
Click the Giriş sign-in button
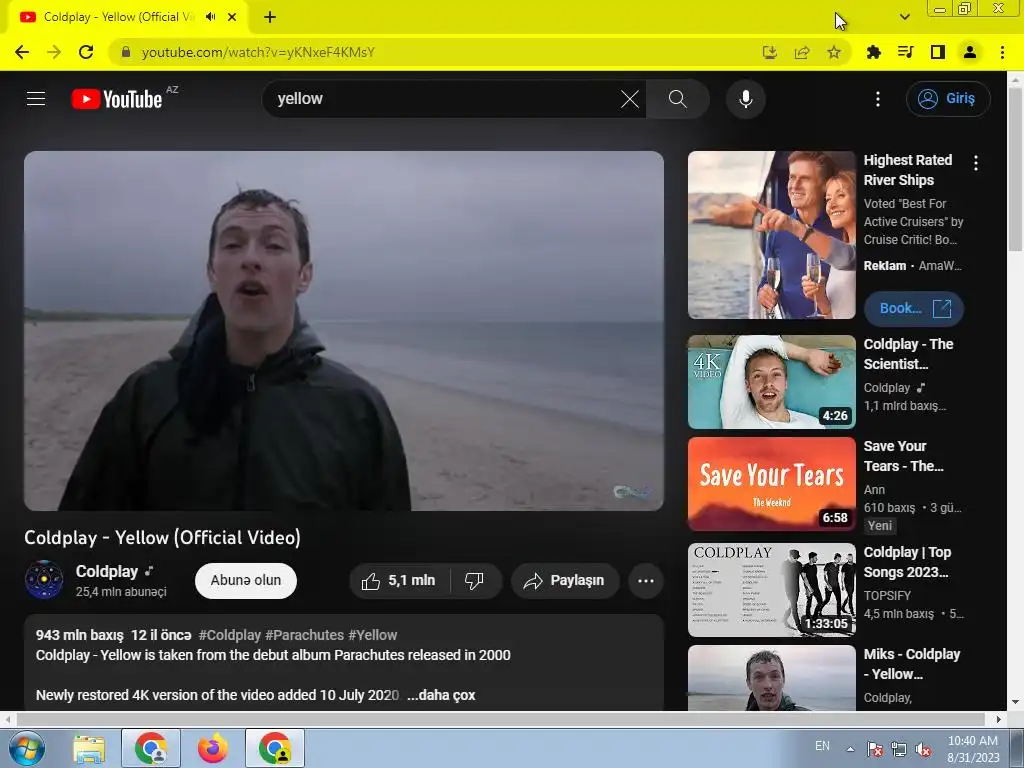point(948,99)
